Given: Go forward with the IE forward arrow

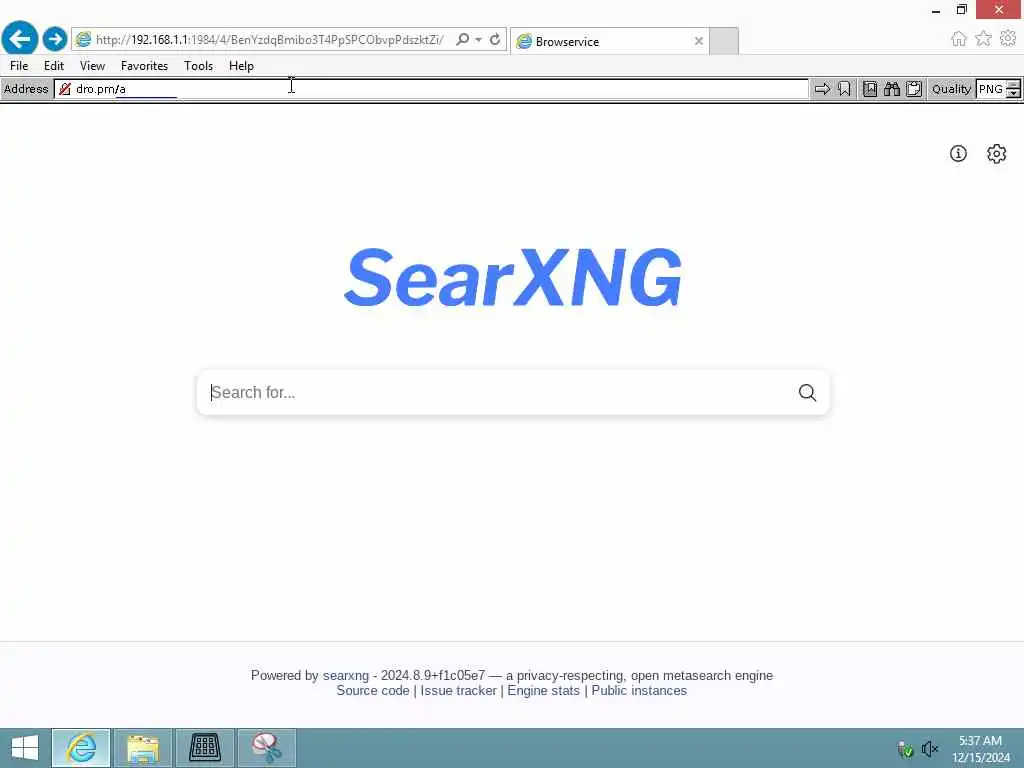Looking at the screenshot, I should pyautogui.click(x=55, y=39).
